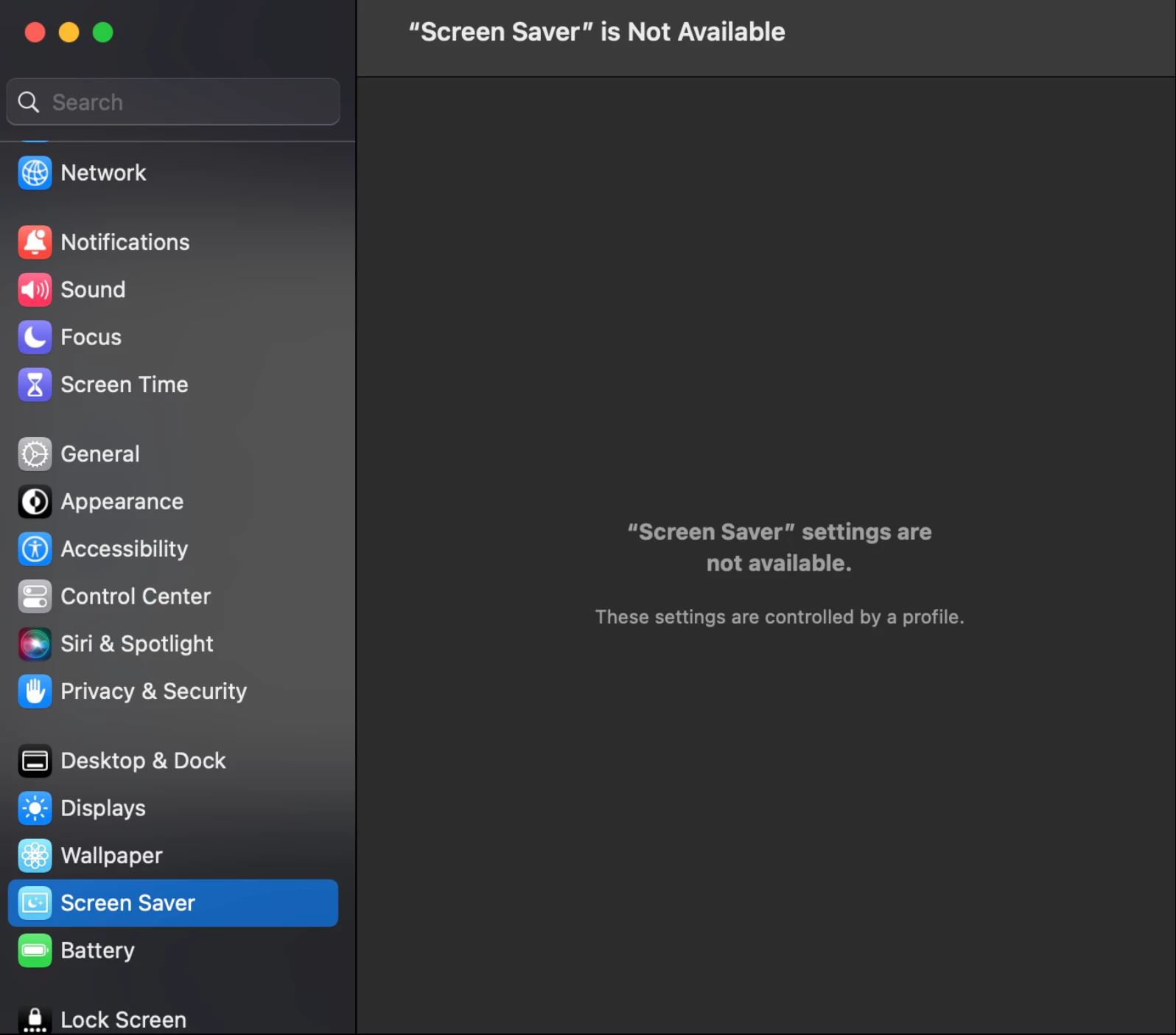The height and width of the screenshot is (1035, 1176).
Task: Click the Network globe icon
Action: 35,172
